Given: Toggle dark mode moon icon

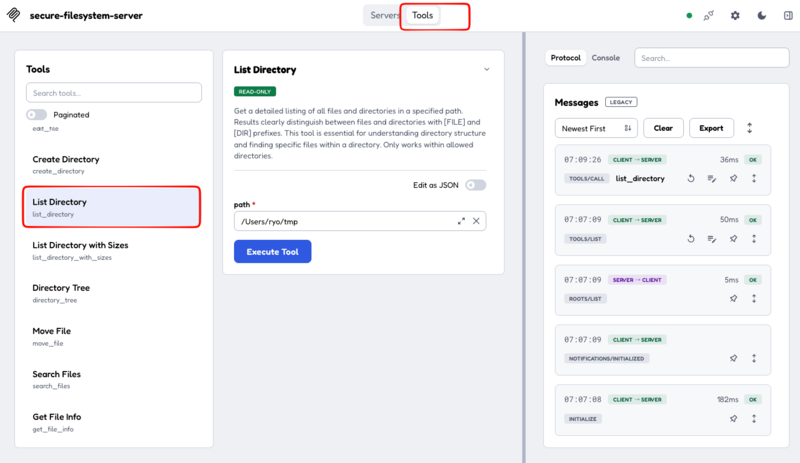Looking at the screenshot, I should pyautogui.click(x=762, y=16).
